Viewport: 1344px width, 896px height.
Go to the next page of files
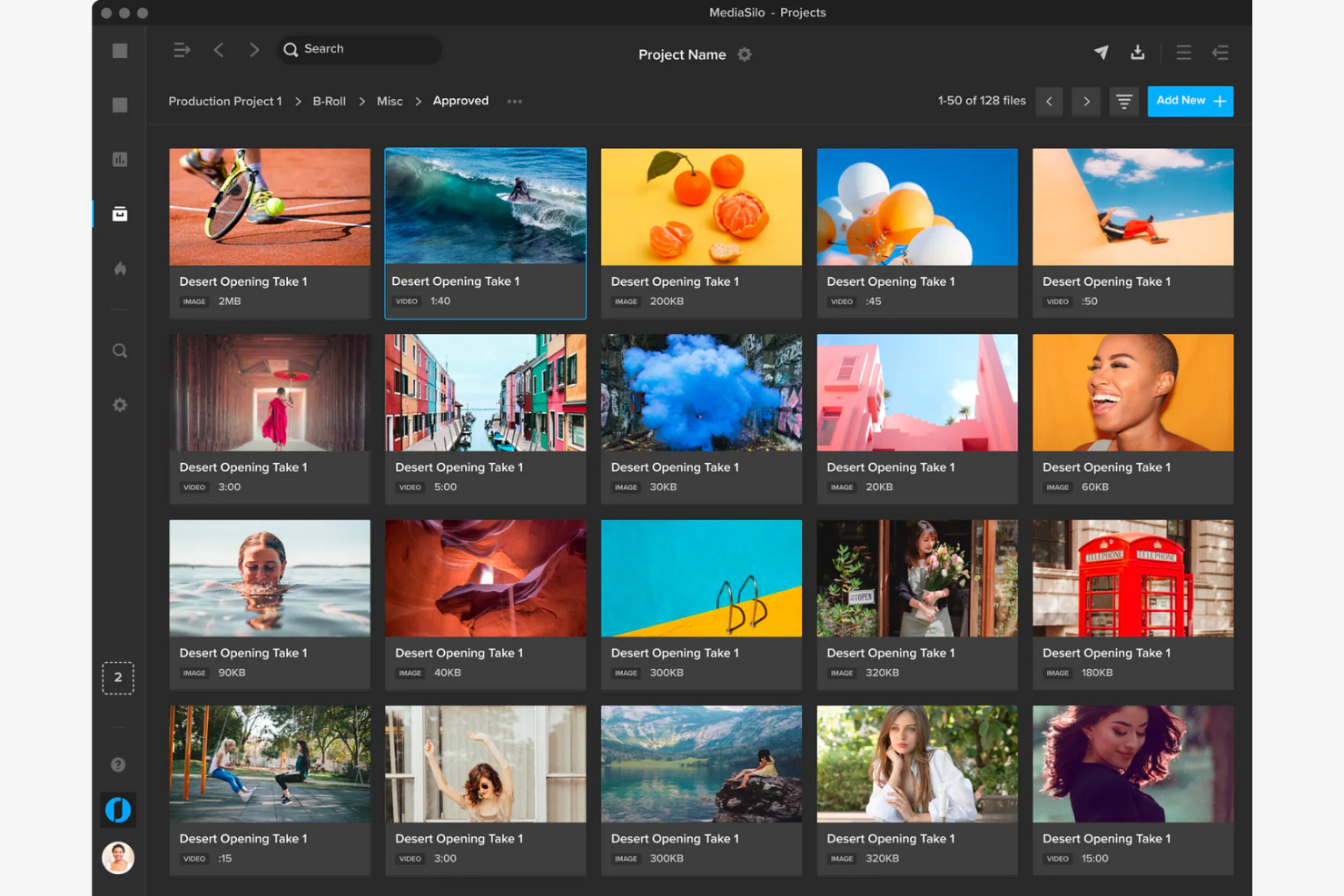pyautogui.click(x=1086, y=101)
